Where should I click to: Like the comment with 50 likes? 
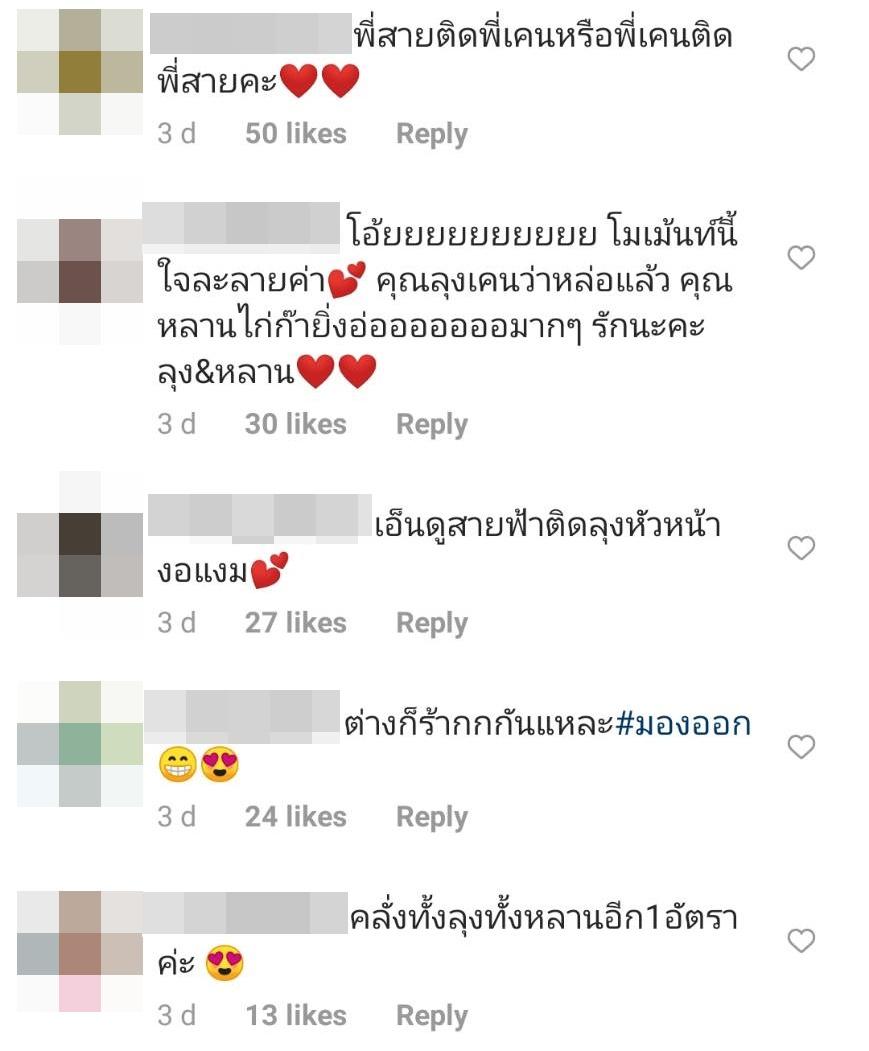coord(801,59)
